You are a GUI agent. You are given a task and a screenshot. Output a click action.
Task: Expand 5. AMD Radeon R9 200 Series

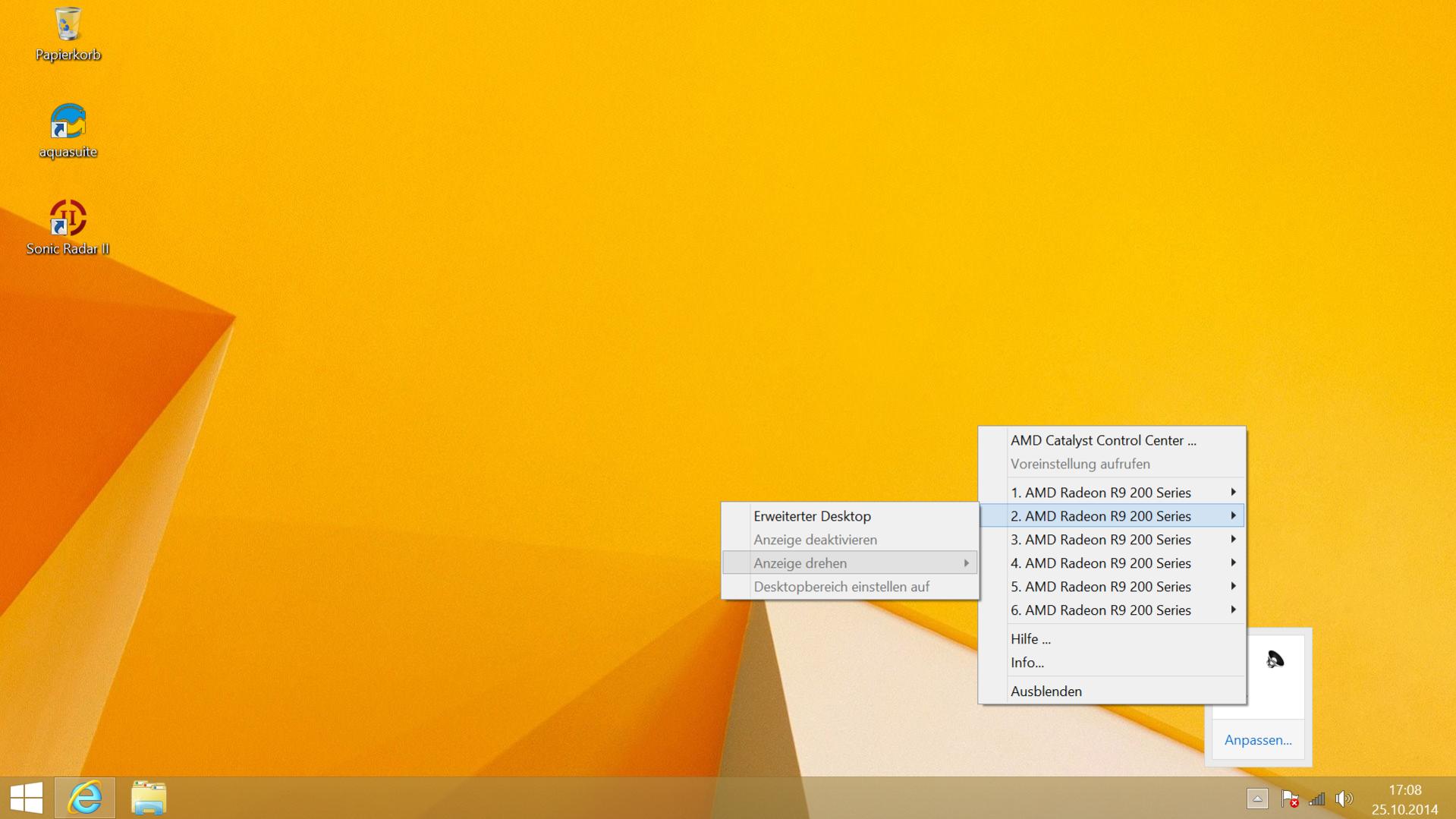pyautogui.click(x=1112, y=587)
